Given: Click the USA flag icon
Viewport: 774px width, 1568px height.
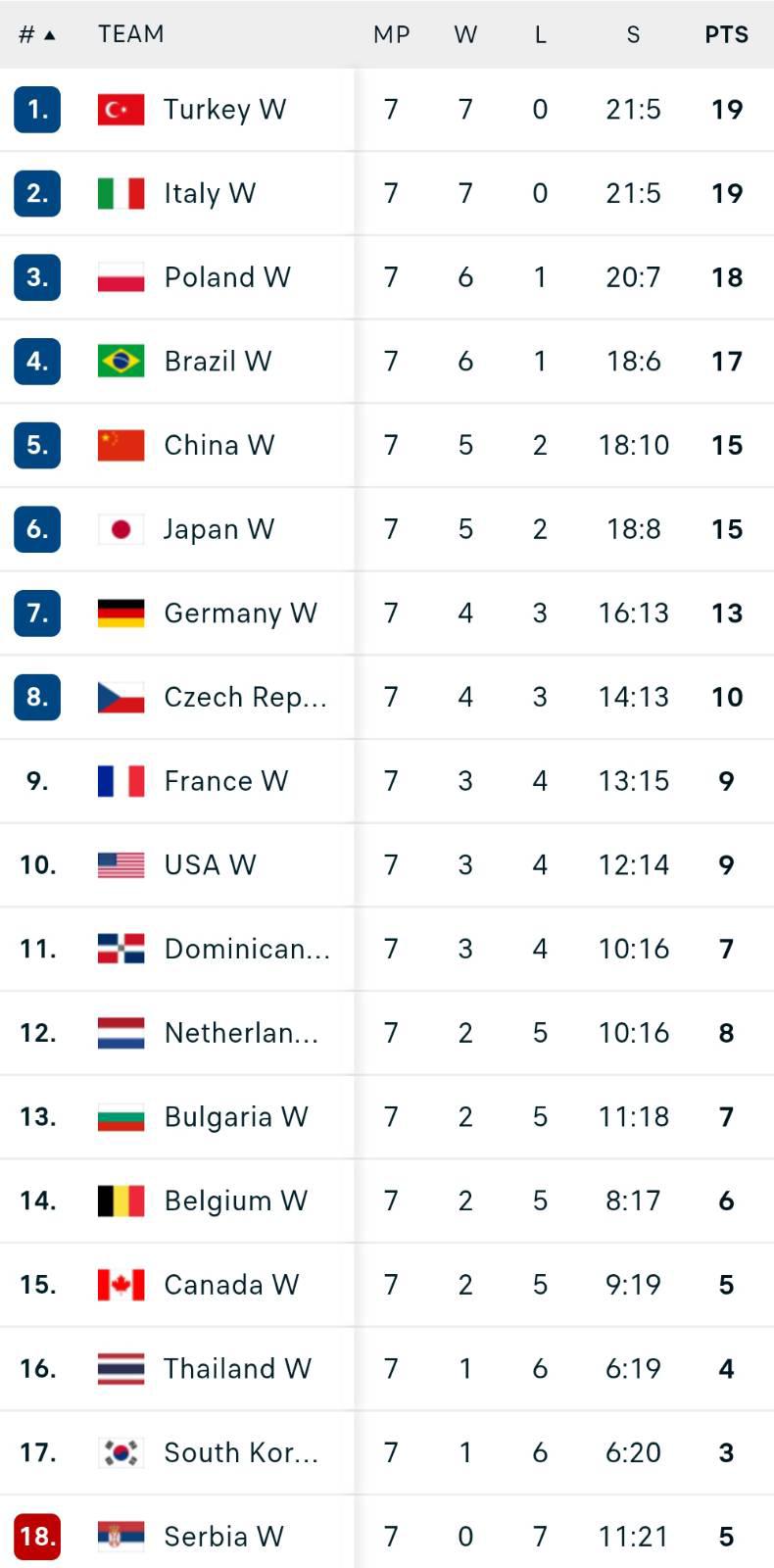Looking at the screenshot, I should coord(121,864).
